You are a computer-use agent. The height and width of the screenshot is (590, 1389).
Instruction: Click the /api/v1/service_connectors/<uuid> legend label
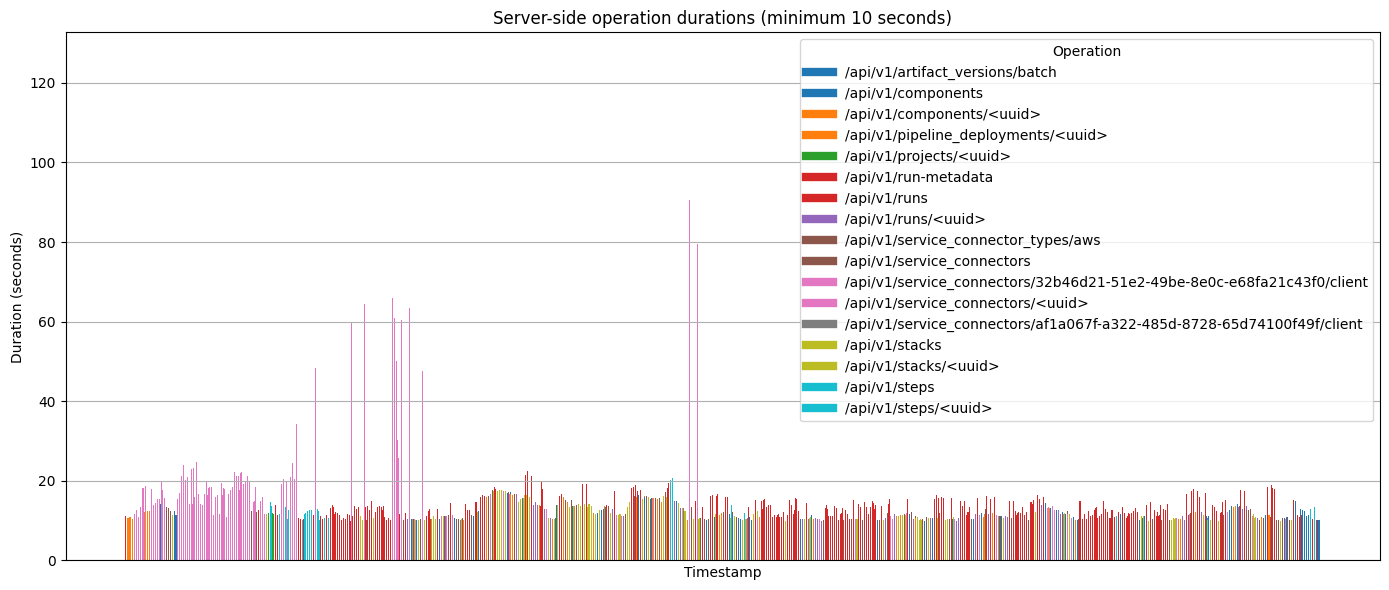(x=966, y=303)
